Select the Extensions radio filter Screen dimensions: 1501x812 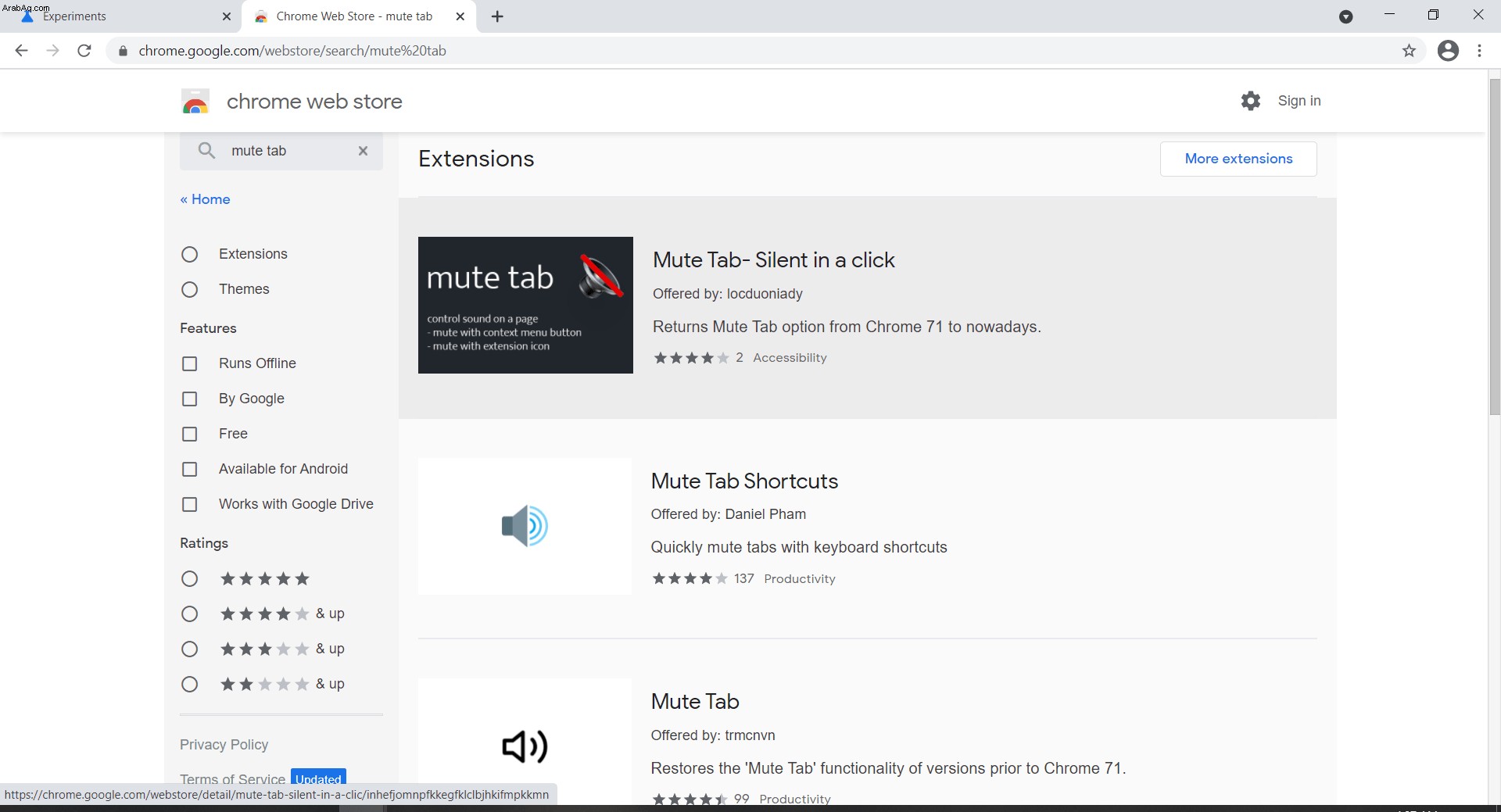tap(189, 254)
